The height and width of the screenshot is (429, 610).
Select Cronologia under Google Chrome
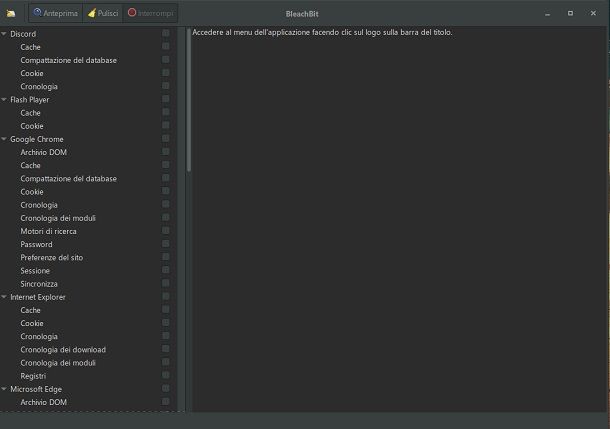tap(39, 205)
